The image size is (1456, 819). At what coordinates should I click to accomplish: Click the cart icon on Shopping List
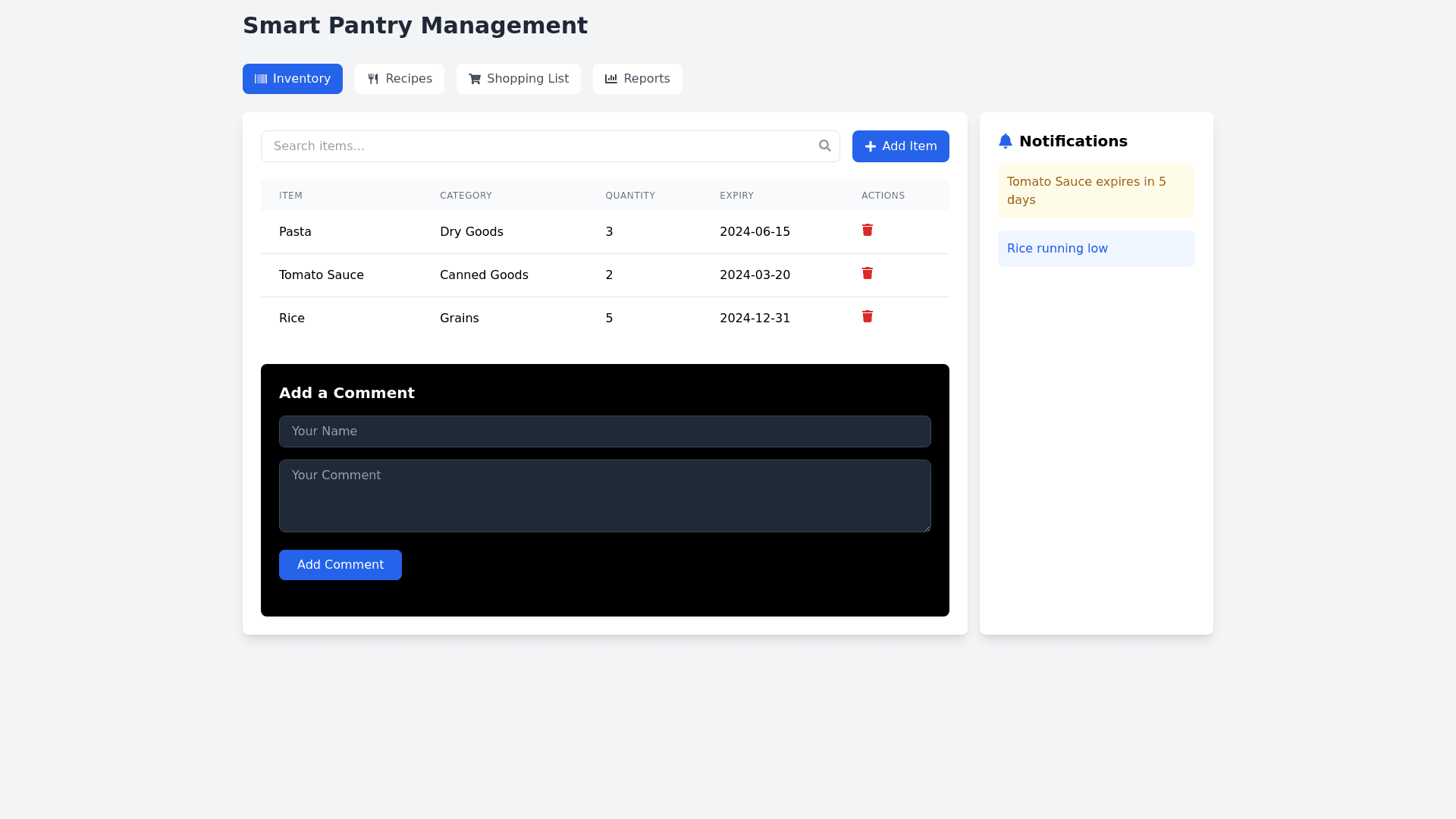tap(475, 79)
